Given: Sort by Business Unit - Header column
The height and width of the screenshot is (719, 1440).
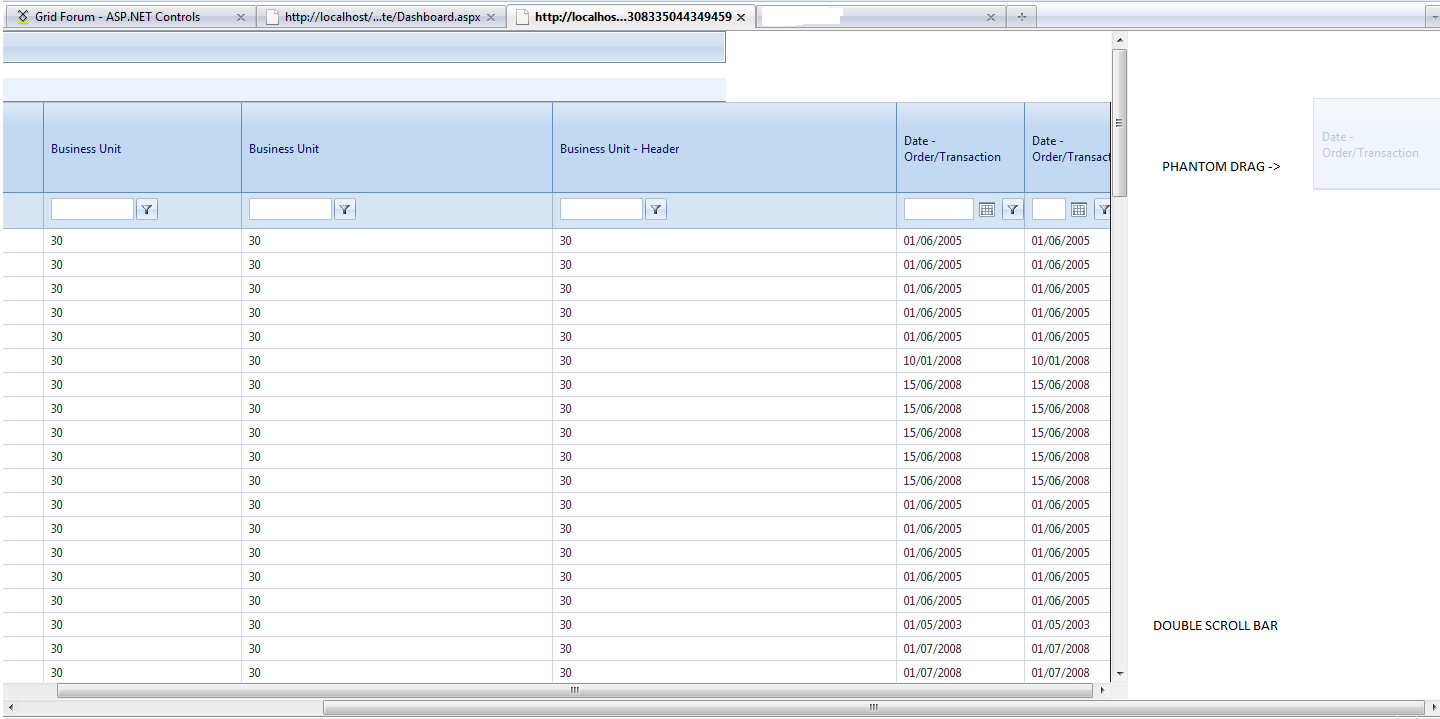Looking at the screenshot, I should pyautogui.click(x=619, y=149).
